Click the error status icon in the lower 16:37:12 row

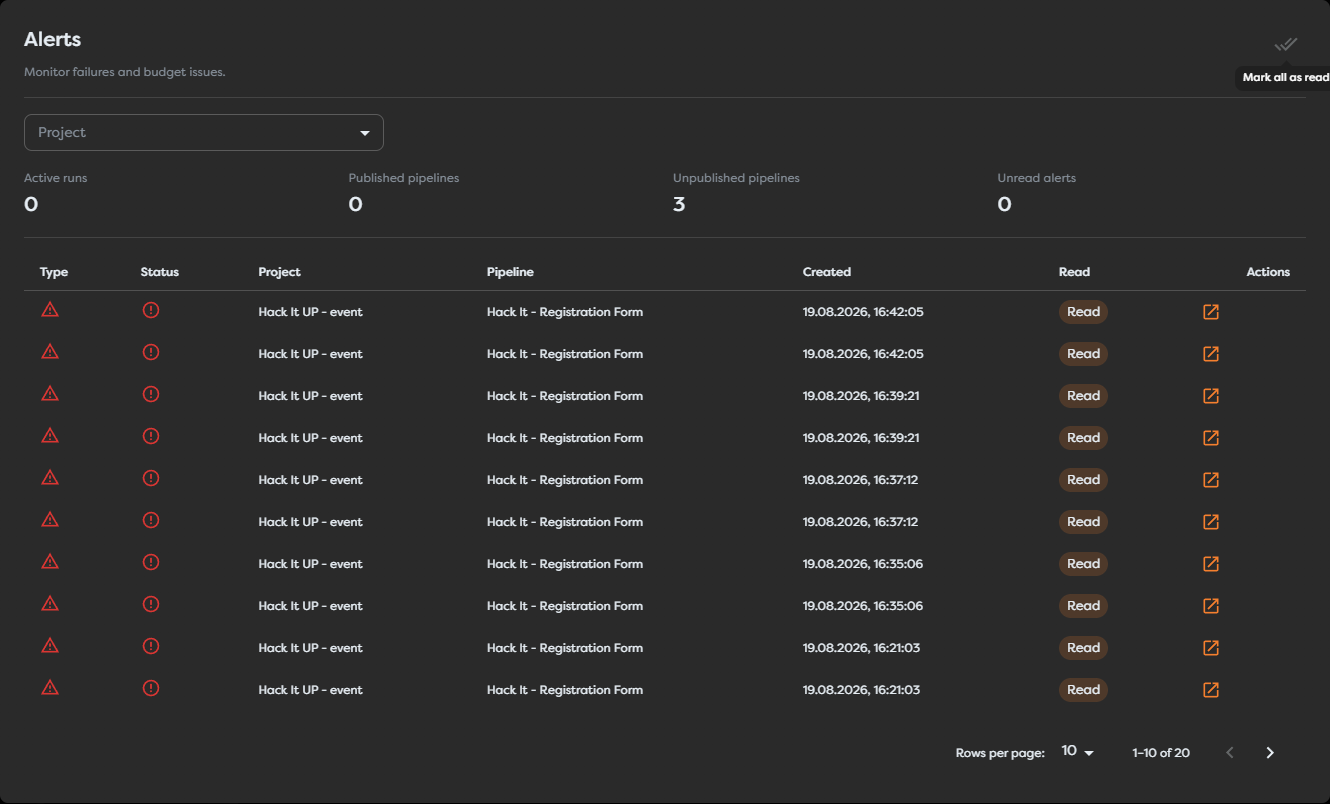click(151, 520)
